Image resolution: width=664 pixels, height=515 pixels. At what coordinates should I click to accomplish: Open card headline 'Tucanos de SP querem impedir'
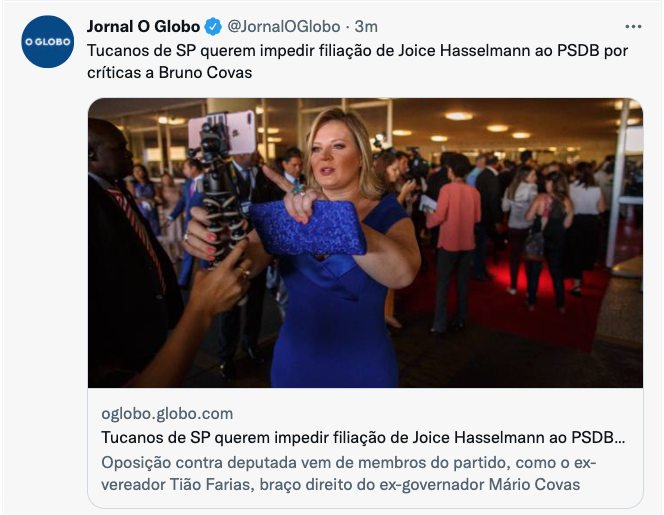point(363,437)
